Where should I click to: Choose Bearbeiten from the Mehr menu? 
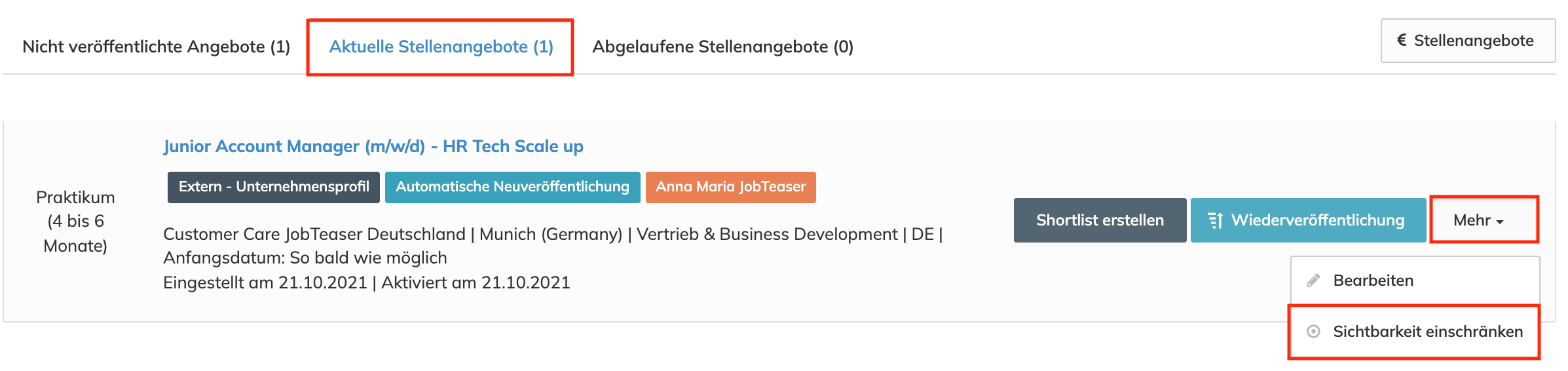coord(1373,281)
